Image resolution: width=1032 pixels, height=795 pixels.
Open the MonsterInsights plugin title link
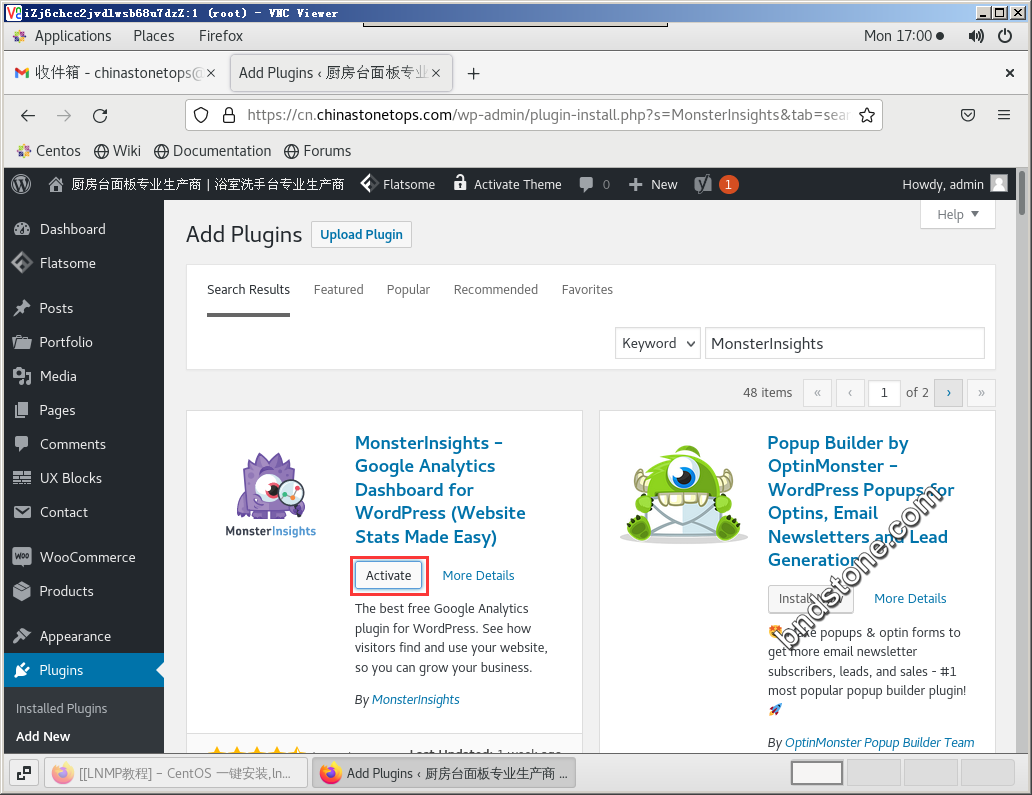[440, 490]
